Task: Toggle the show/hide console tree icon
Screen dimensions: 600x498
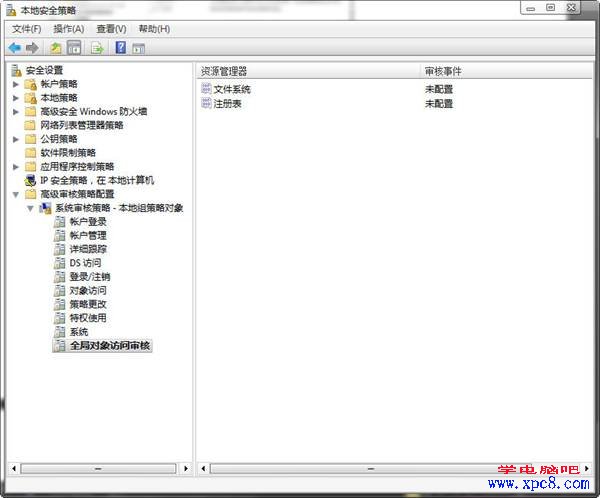Action: [x=74, y=47]
